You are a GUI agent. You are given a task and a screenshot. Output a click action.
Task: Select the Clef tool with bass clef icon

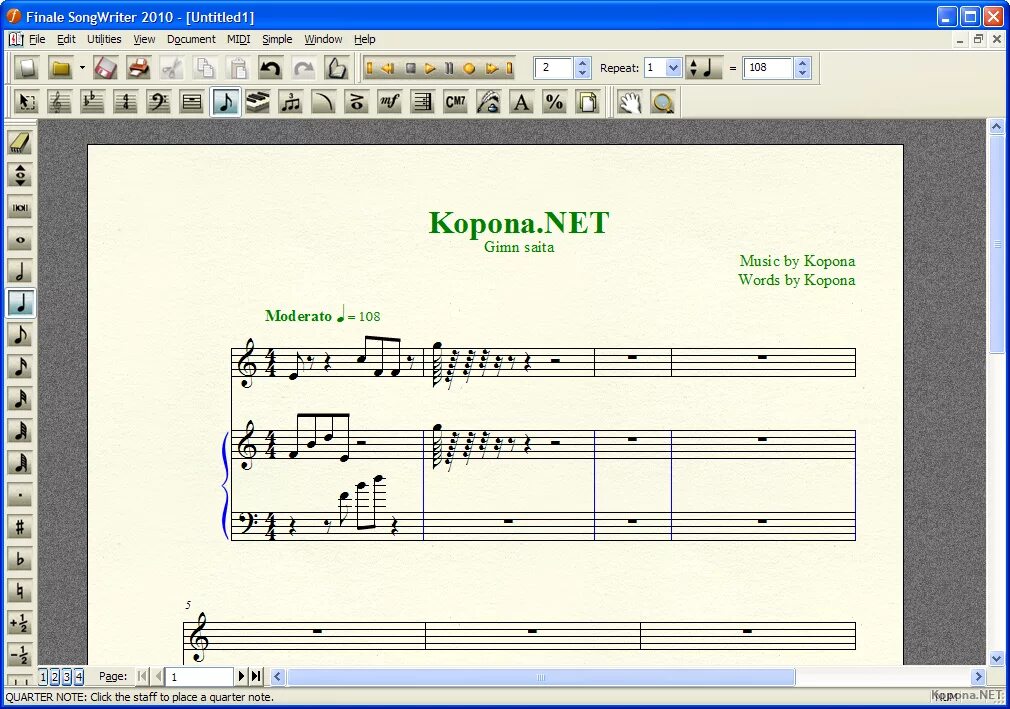coord(158,102)
